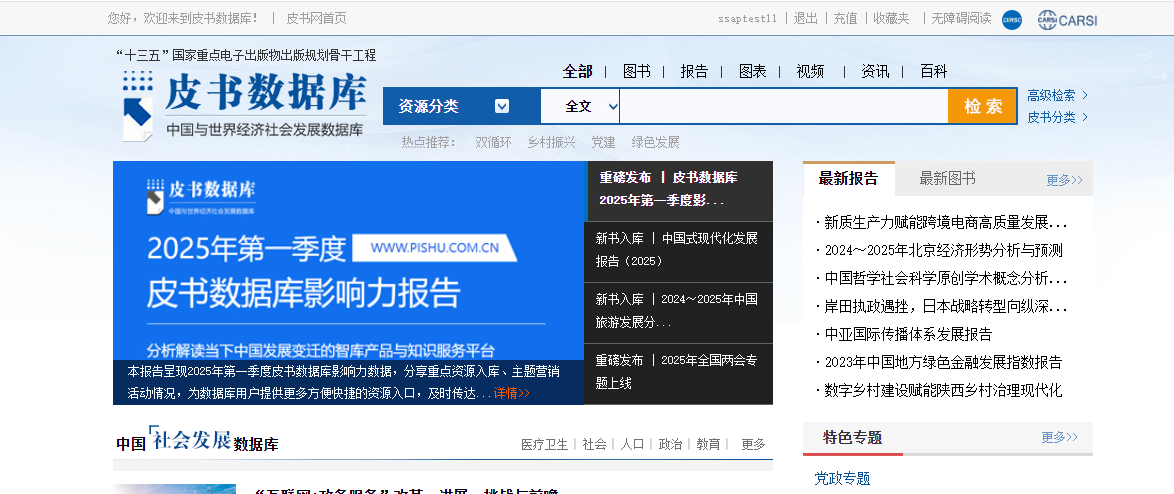Click 教育 category link
The image size is (1174, 494).
pos(708,444)
